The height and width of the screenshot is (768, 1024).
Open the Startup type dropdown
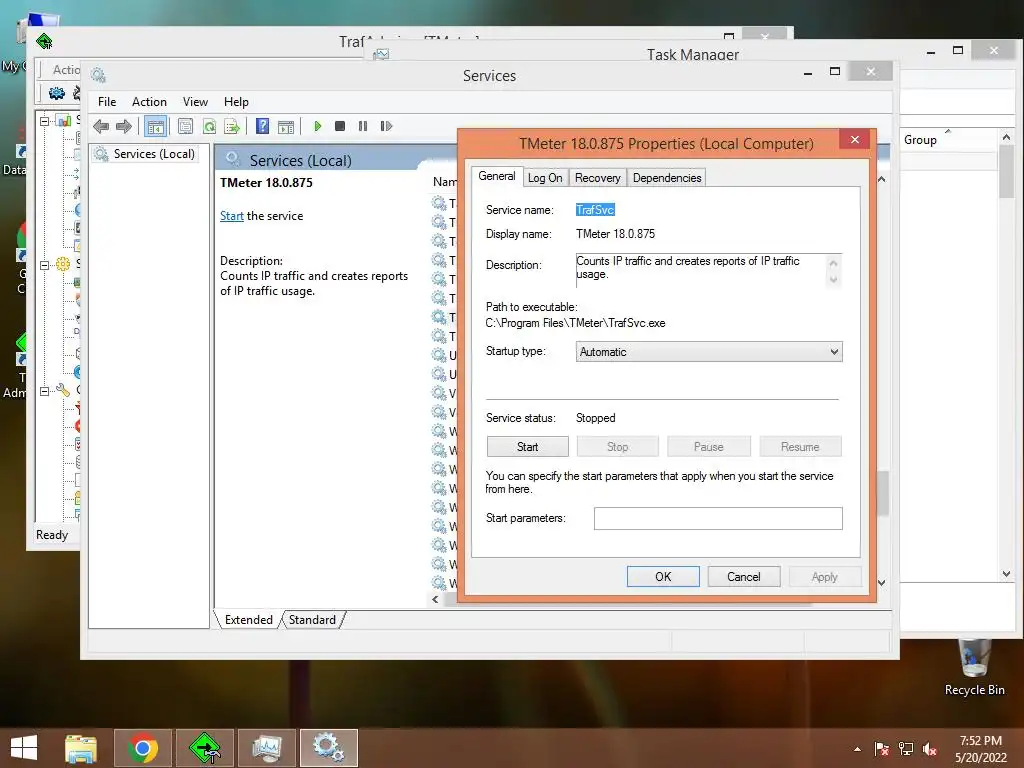click(709, 352)
